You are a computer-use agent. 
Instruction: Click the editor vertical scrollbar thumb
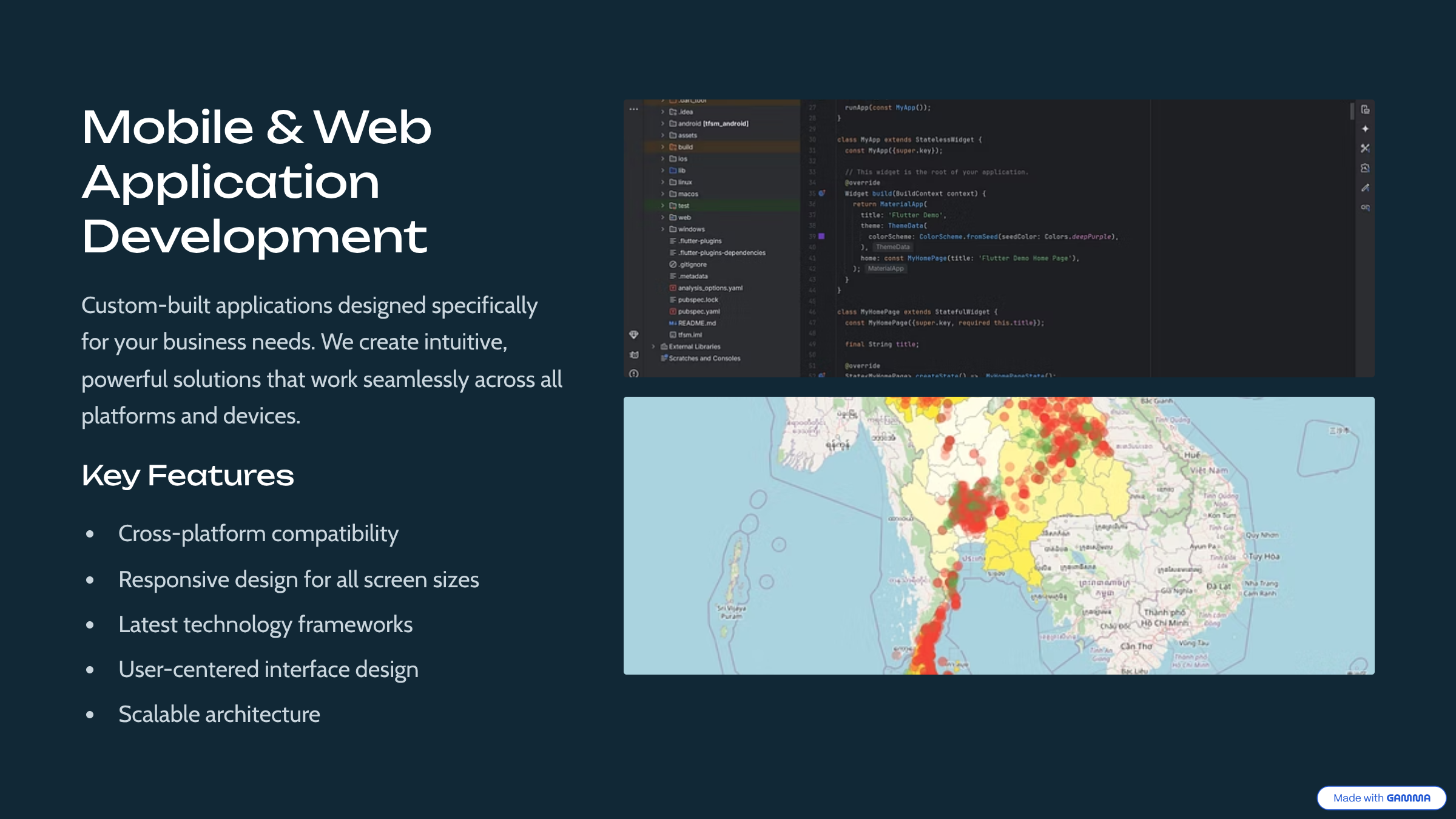pyautogui.click(x=1352, y=112)
